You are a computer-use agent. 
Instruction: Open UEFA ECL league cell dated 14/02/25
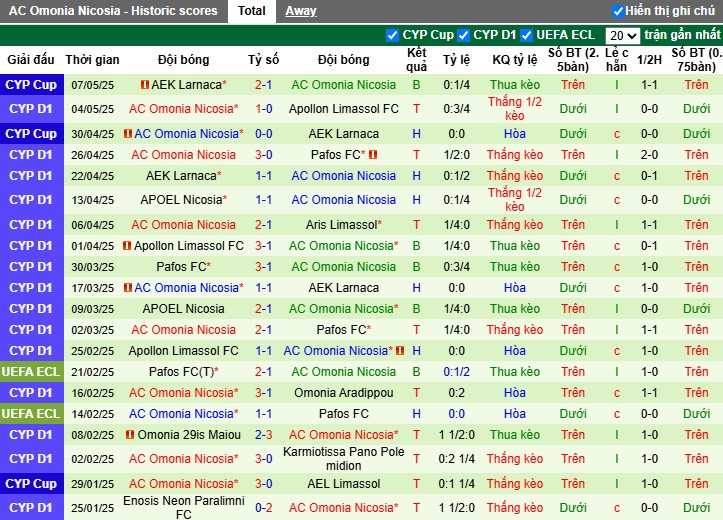pos(31,414)
